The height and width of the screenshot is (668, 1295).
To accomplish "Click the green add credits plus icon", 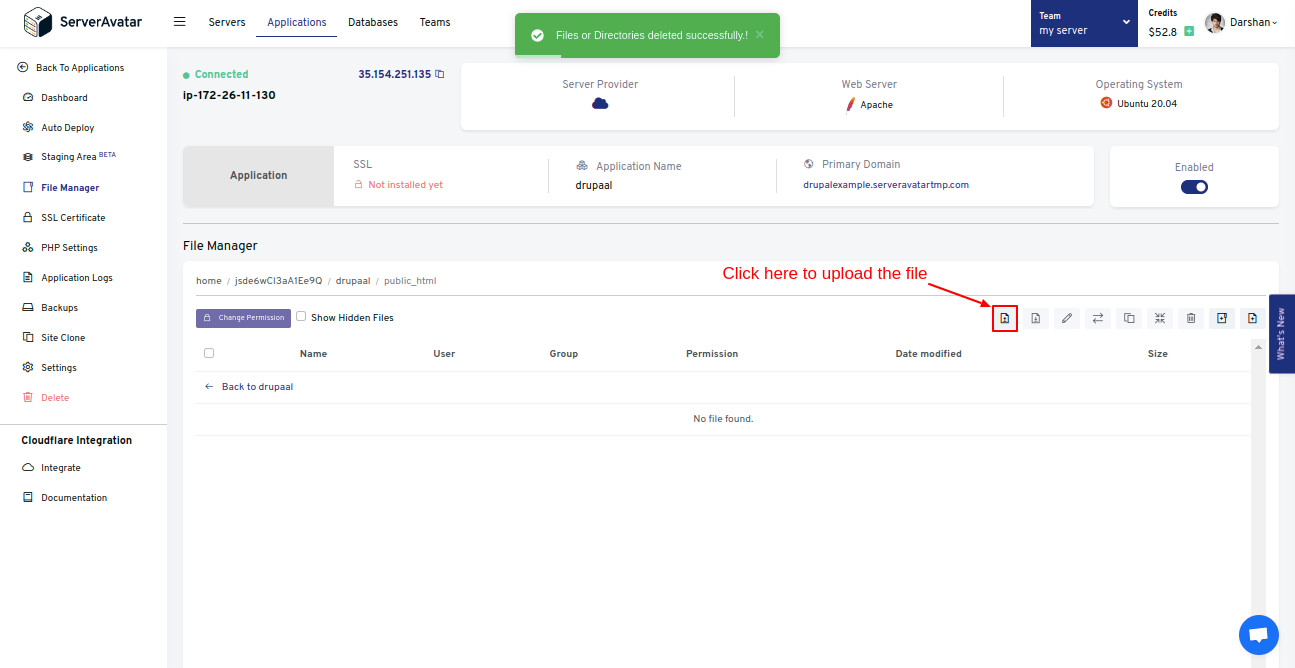I will coord(1189,32).
